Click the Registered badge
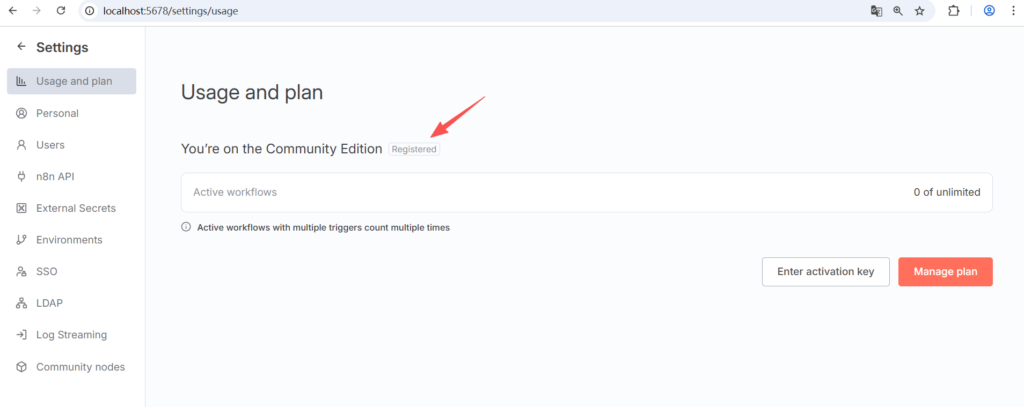Viewport: 1024px width, 407px height. [x=414, y=149]
